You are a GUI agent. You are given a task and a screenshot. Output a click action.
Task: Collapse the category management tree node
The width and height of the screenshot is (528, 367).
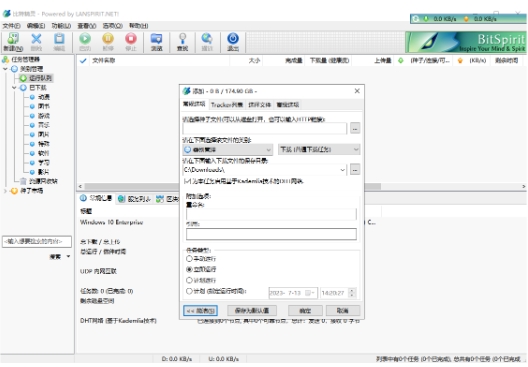(x=5, y=69)
